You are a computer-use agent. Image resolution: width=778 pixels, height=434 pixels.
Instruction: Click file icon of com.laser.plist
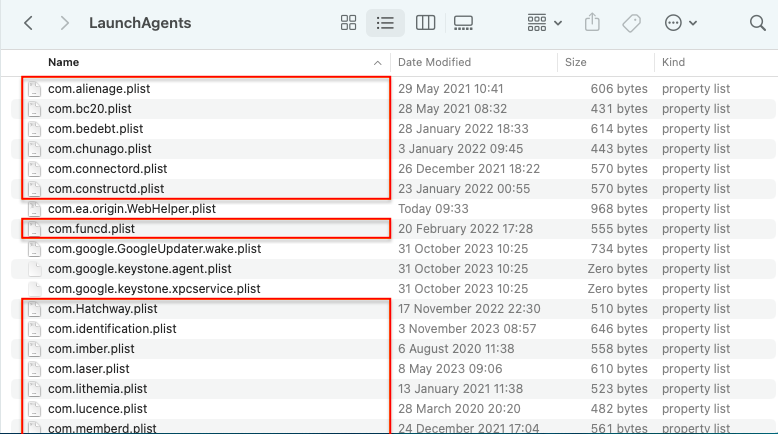pos(34,369)
